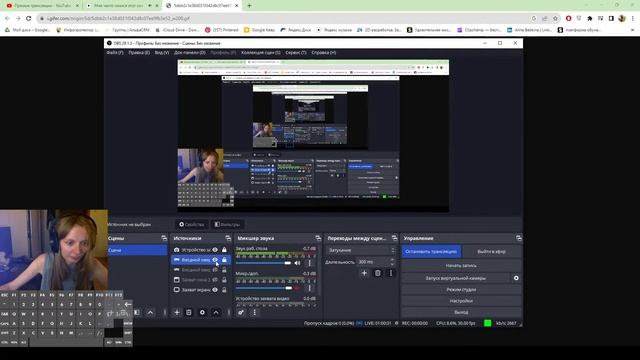Toggle lock on screen capture source
Image resolution: width=640 pixels, height=360 pixels.
224,290
